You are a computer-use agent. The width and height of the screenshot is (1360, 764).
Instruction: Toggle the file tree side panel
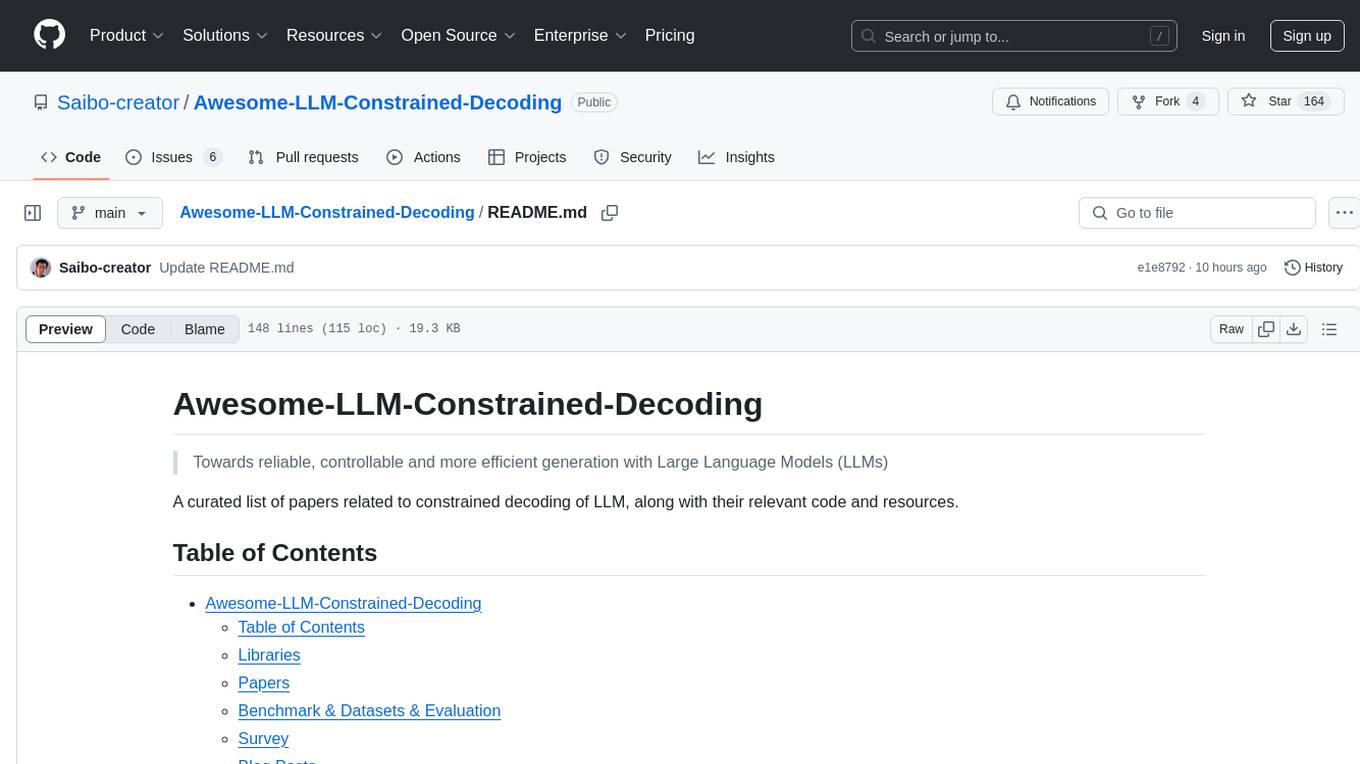tap(33, 213)
